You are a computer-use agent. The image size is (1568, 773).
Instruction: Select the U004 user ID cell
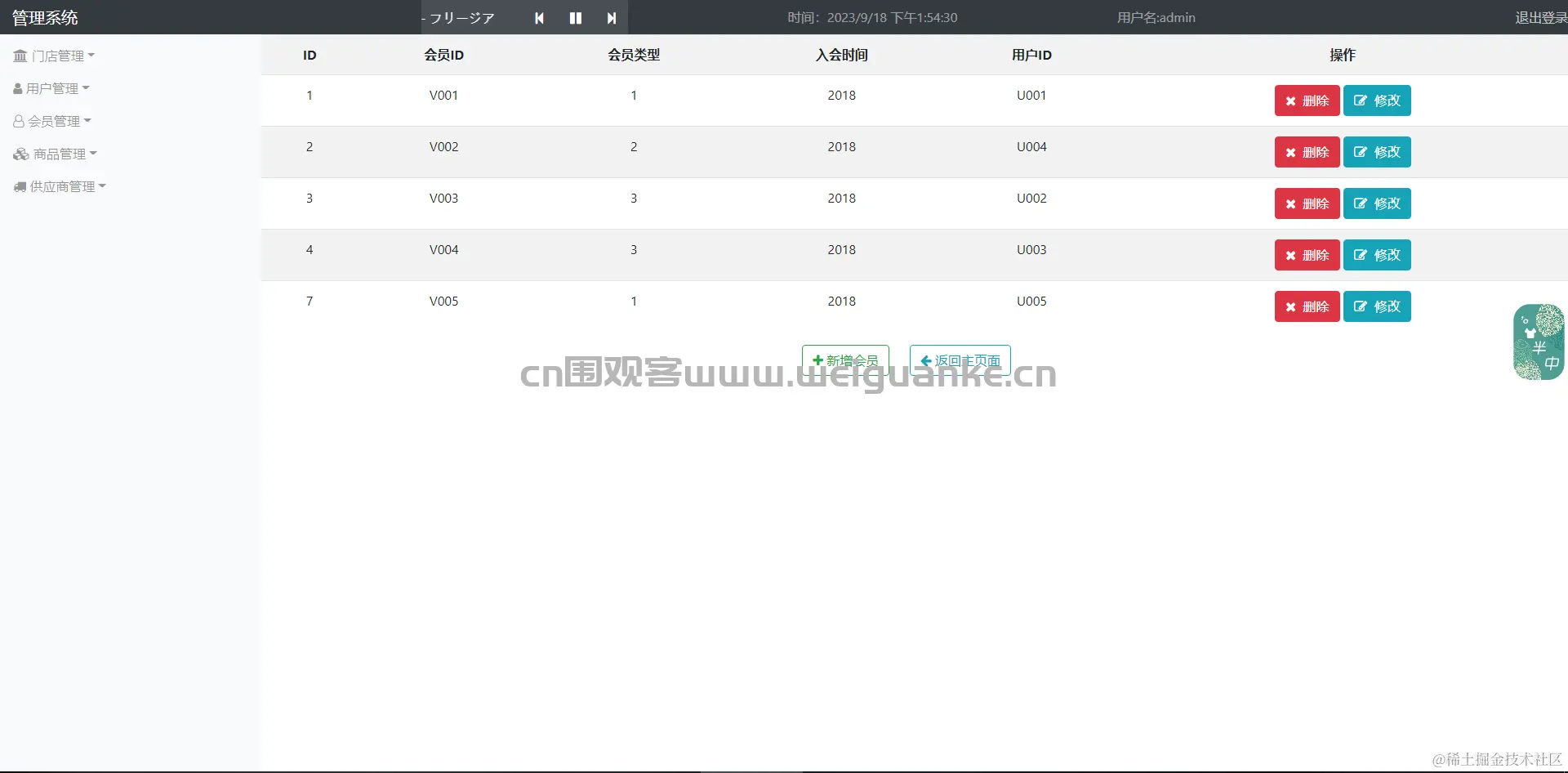point(1031,147)
